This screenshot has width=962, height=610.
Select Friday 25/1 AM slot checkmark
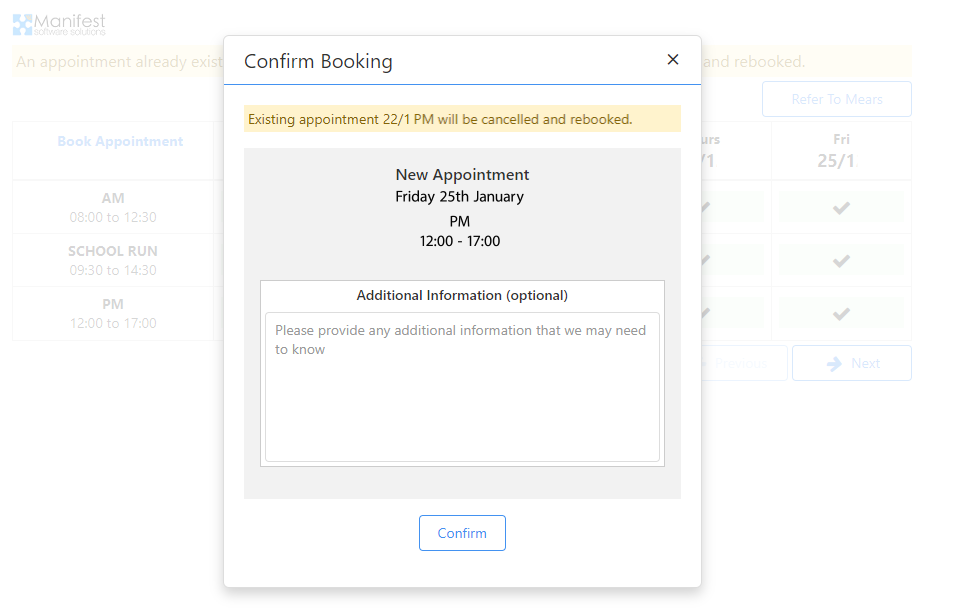(841, 207)
